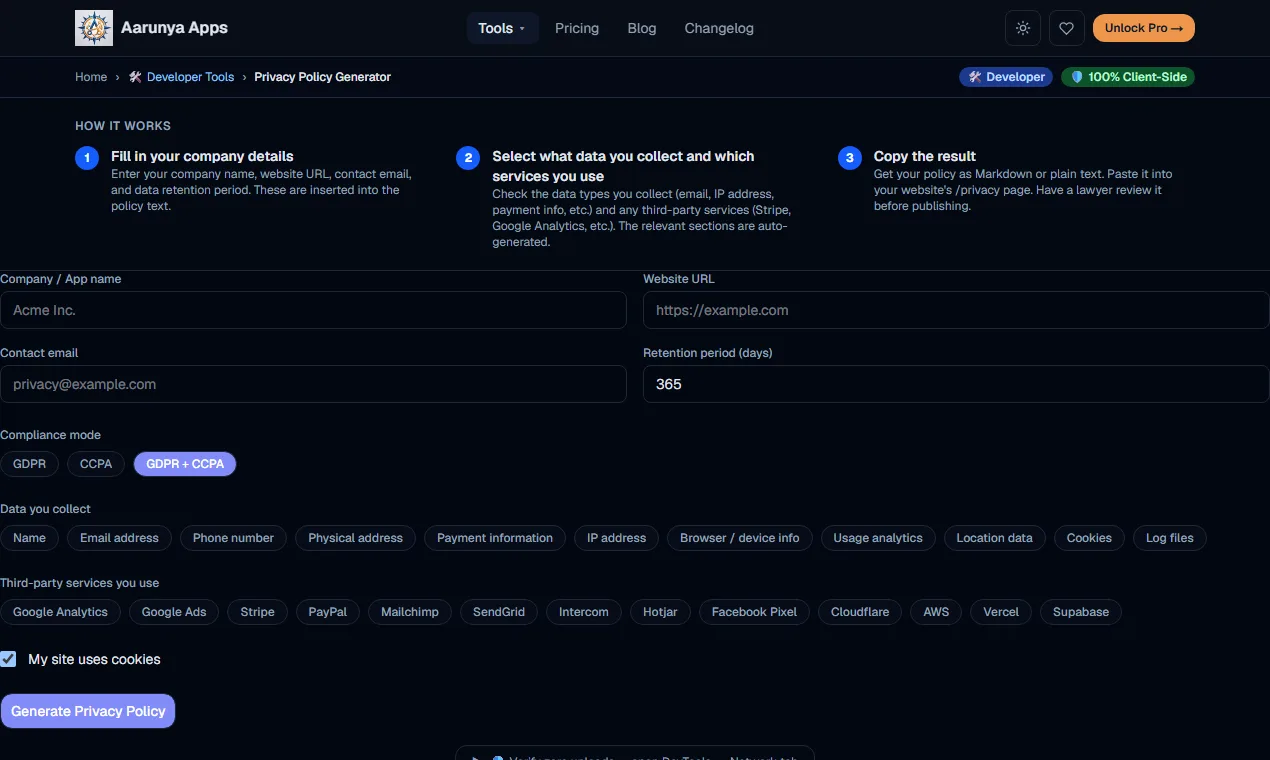
Task: Open the Changelog menu item
Action: pyautogui.click(x=719, y=28)
